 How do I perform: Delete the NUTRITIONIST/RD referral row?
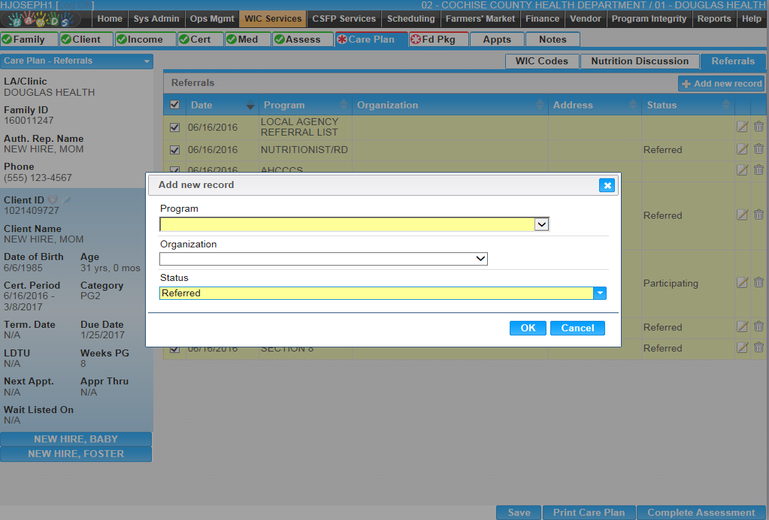[759, 149]
